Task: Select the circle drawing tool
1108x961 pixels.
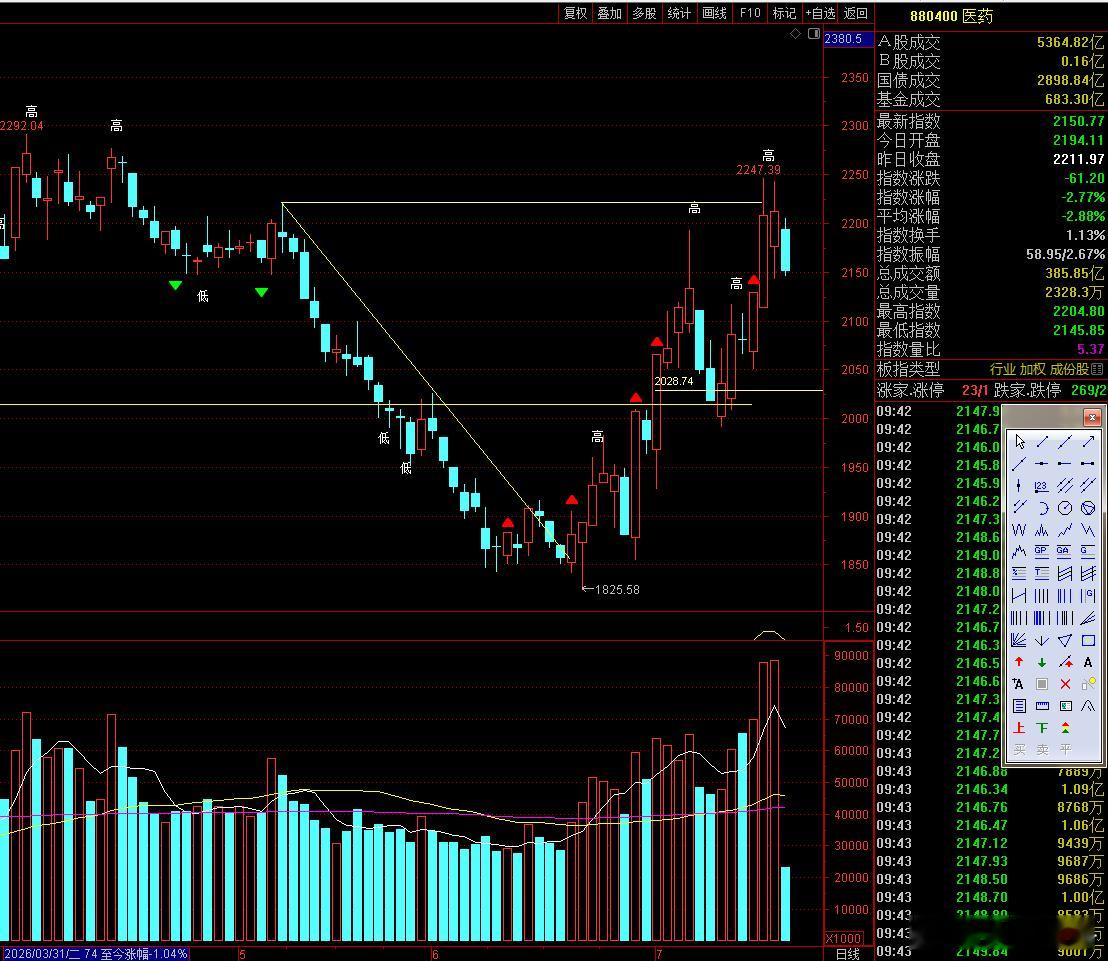Action: click(x=1065, y=508)
